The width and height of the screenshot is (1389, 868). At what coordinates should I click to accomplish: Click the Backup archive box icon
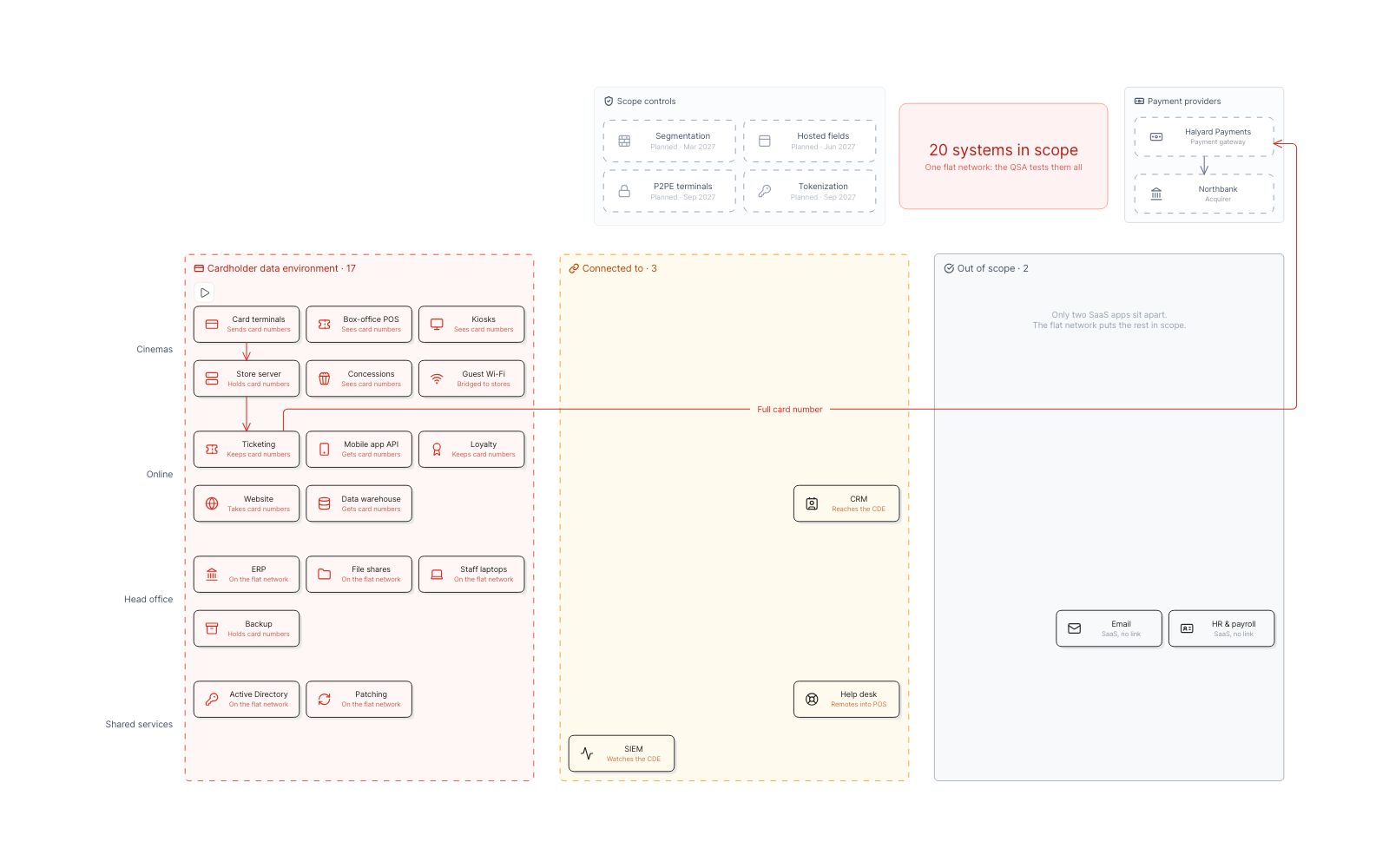click(x=212, y=628)
